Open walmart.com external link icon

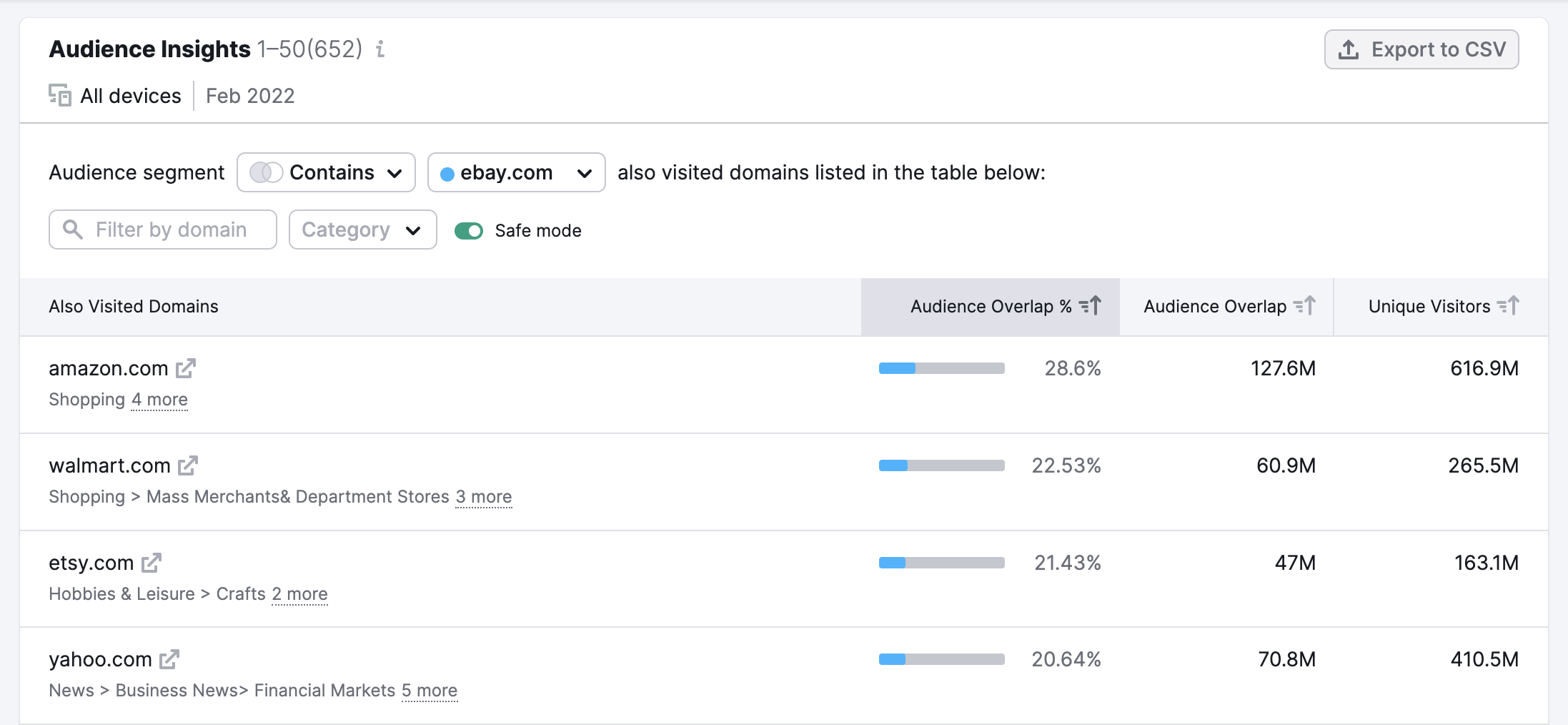click(188, 465)
